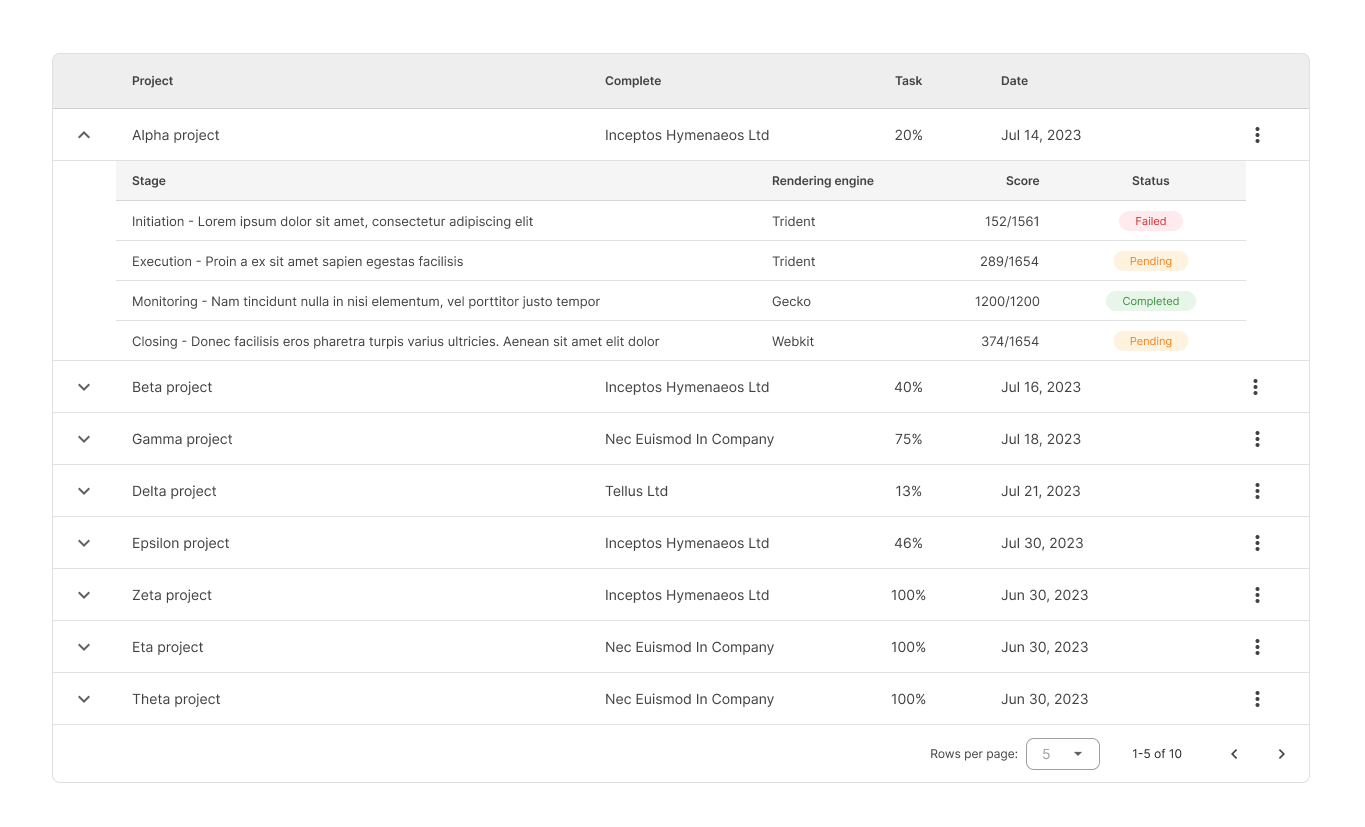Viewport: 1365px width, 827px height.
Task: Click the Delta project vertical dots icon
Action: click(1257, 491)
